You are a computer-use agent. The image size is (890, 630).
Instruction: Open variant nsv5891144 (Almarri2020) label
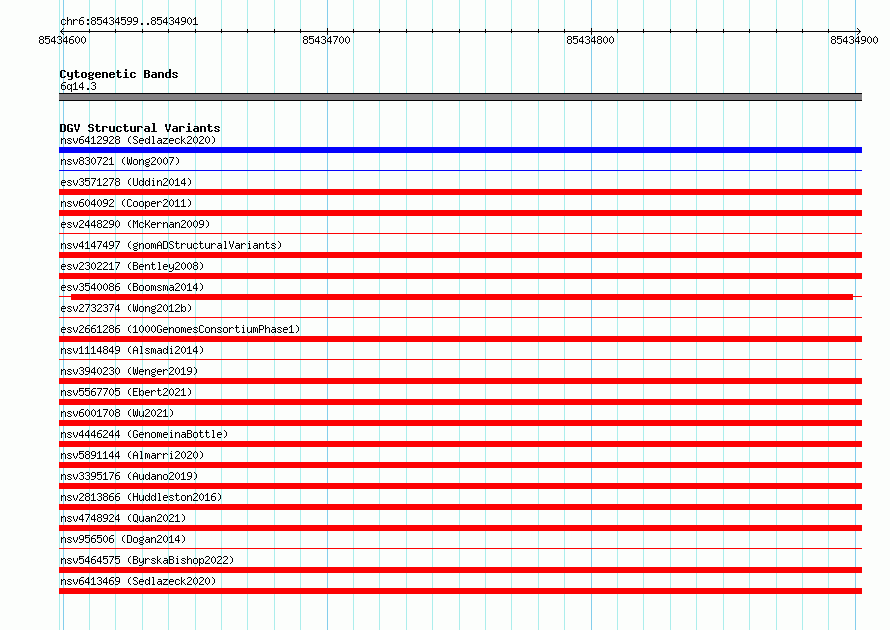(132, 455)
